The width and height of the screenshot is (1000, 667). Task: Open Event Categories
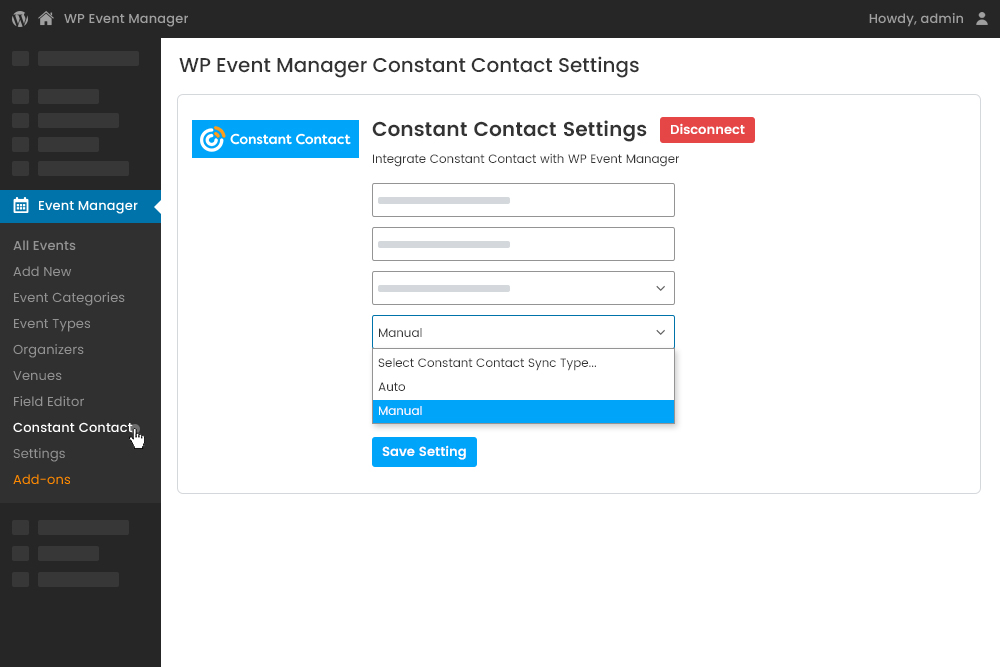click(x=69, y=297)
